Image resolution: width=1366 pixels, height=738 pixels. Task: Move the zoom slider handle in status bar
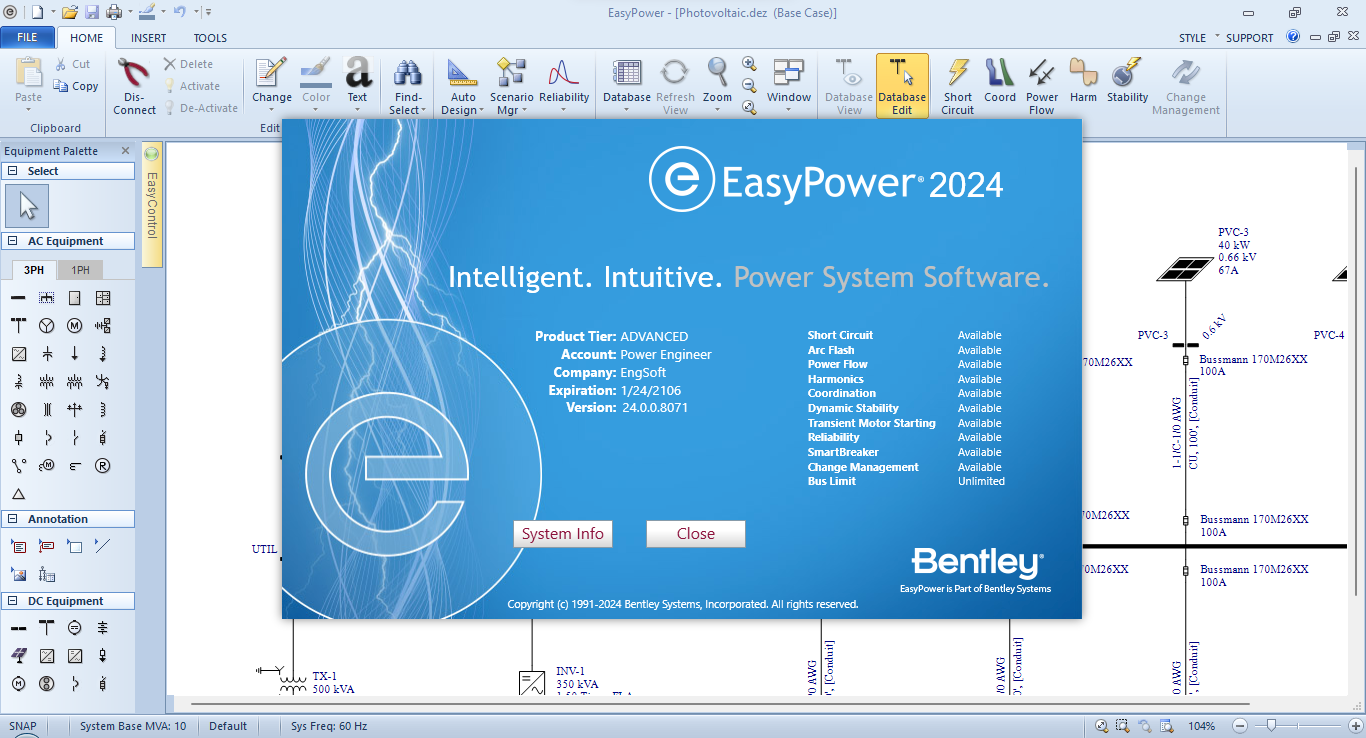1271,725
